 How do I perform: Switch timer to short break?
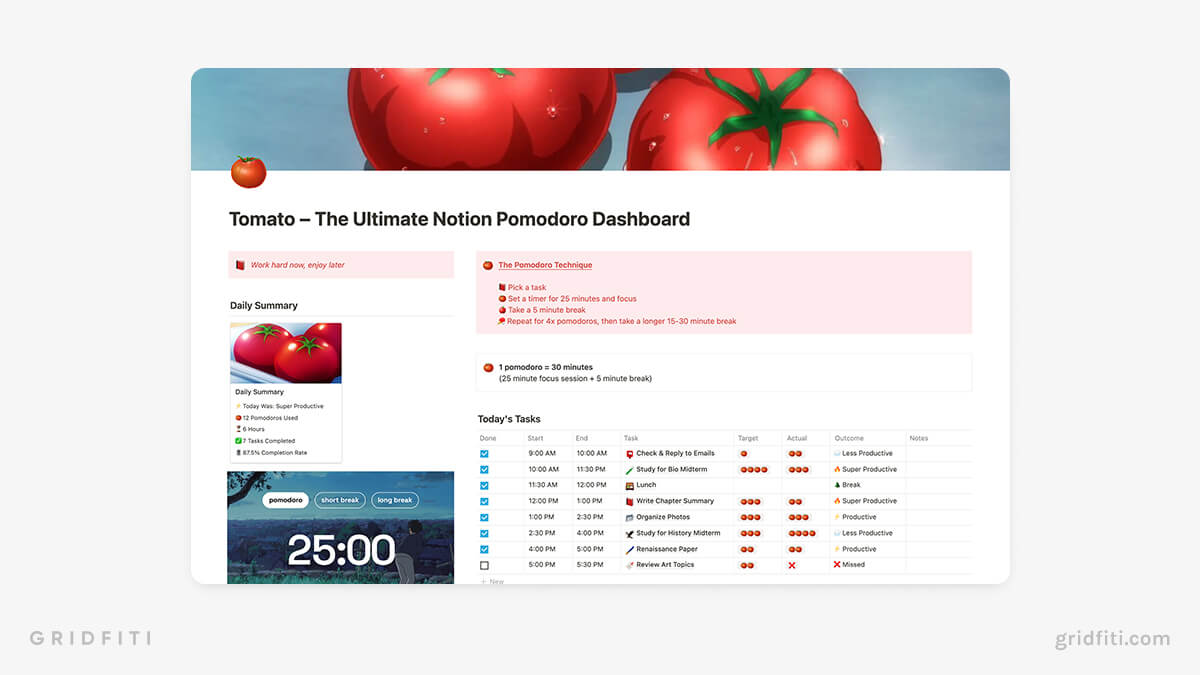[x=339, y=500]
